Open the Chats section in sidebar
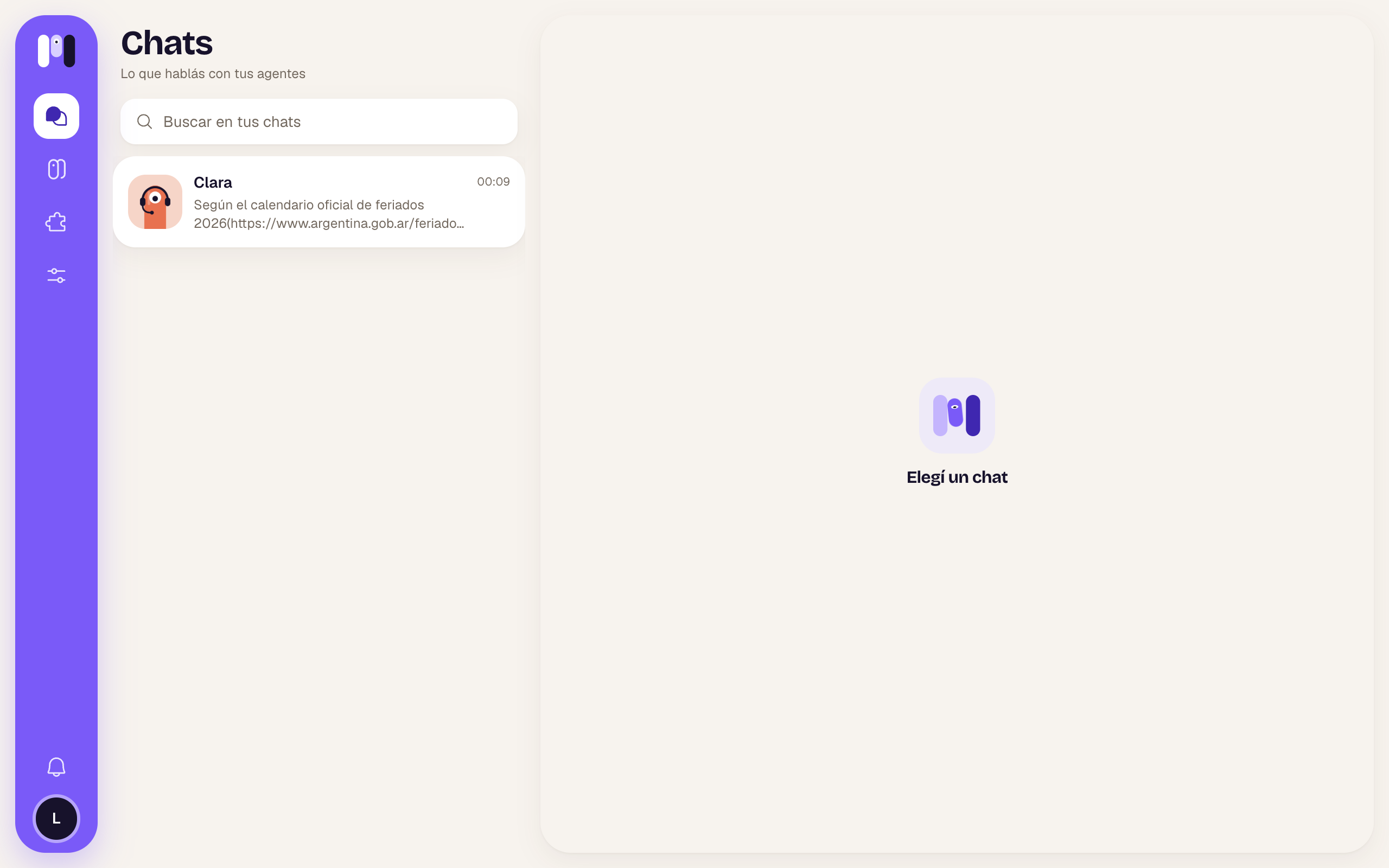Screen dimensions: 1389x868 point(56,116)
